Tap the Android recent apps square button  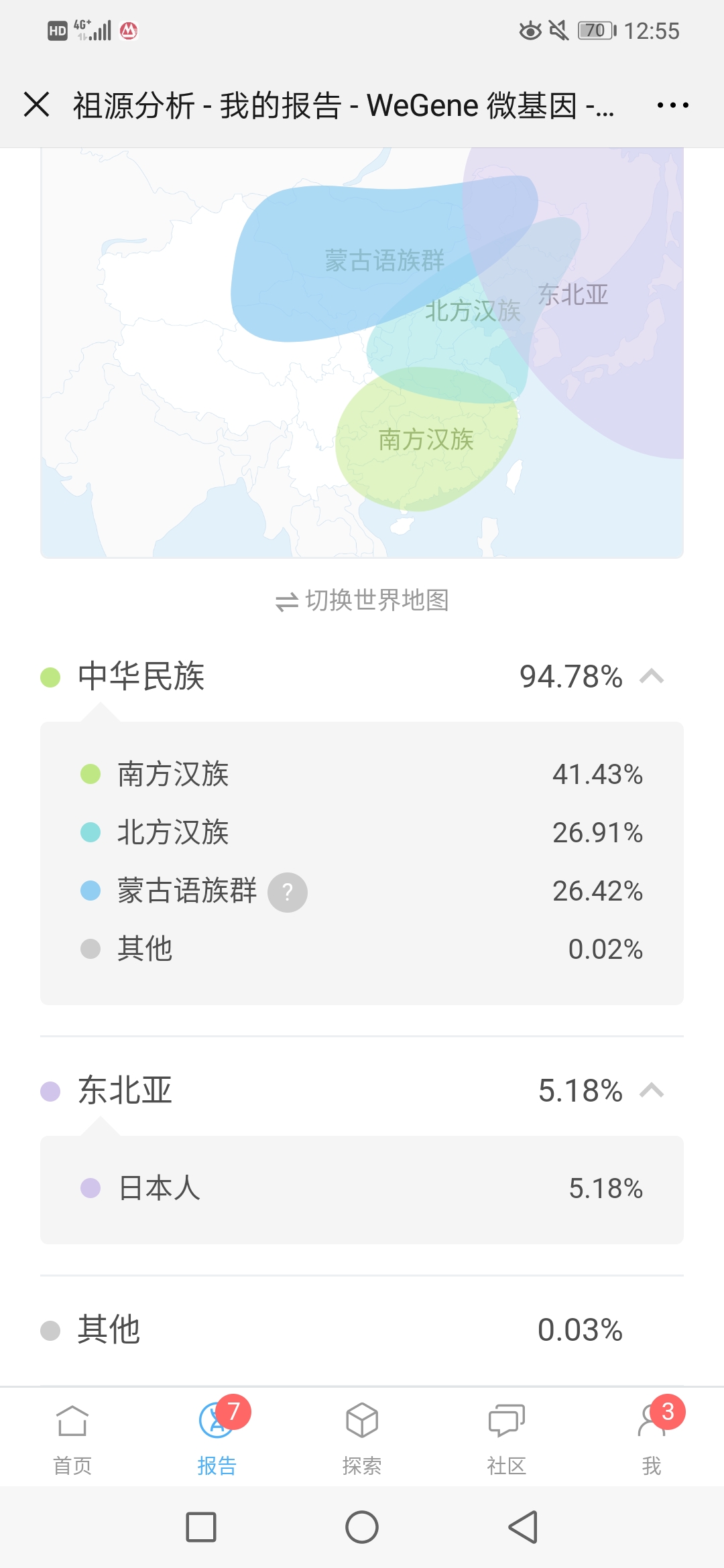(201, 1527)
